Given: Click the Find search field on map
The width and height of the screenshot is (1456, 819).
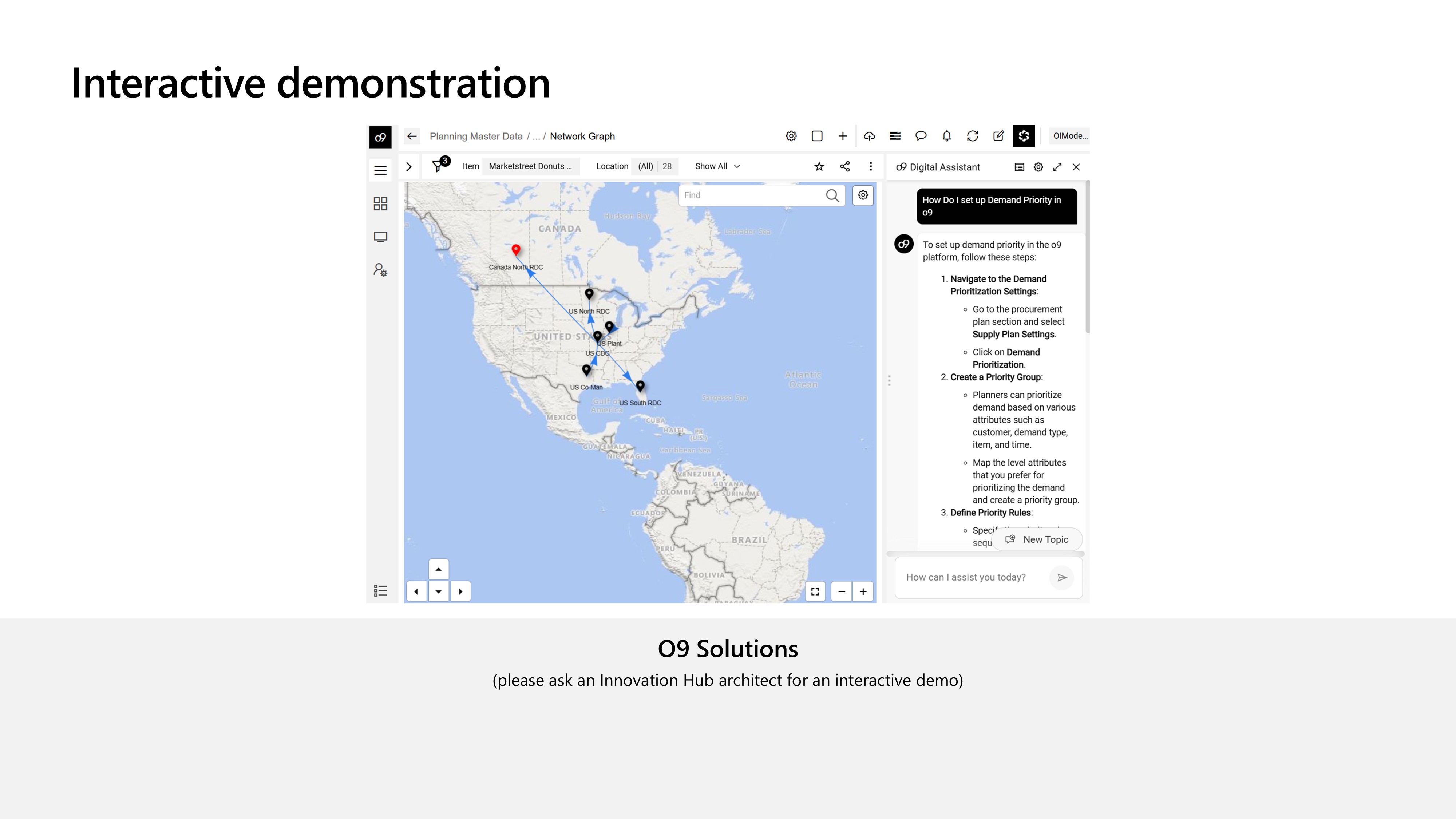Looking at the screenshot, I should pos(752,195).
